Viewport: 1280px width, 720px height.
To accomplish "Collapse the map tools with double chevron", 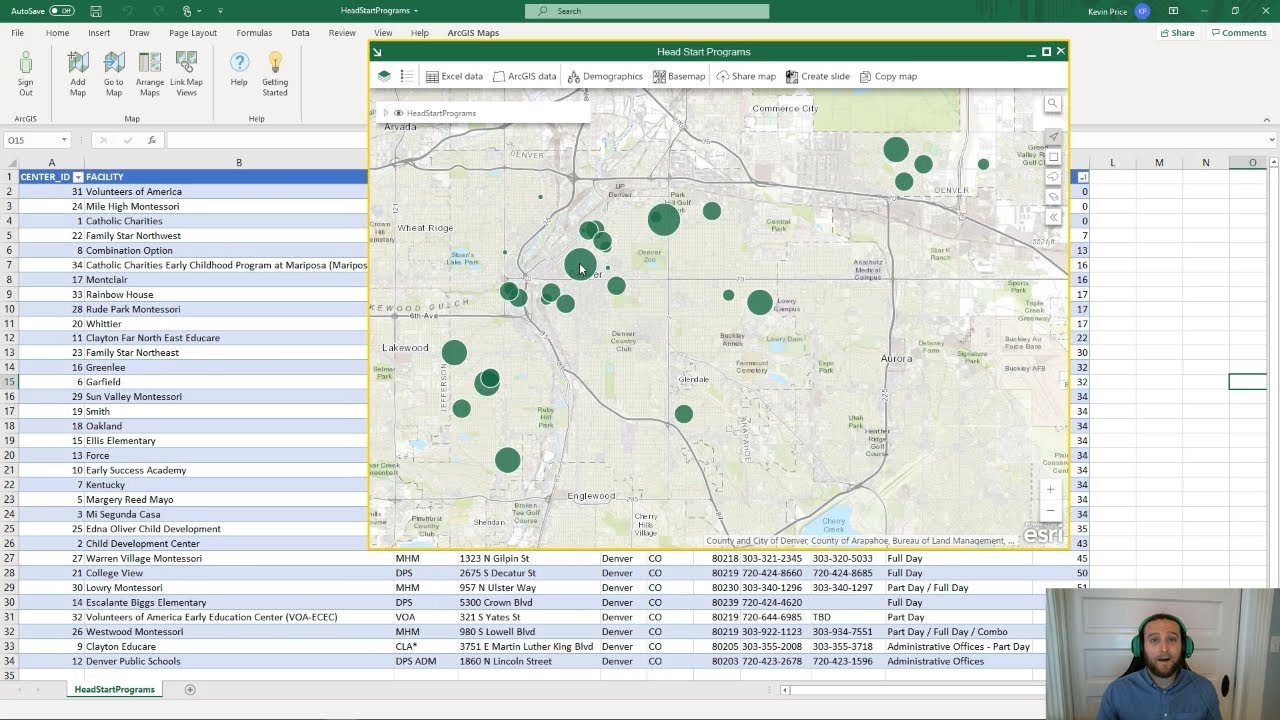I will (x=1053, y=217).
